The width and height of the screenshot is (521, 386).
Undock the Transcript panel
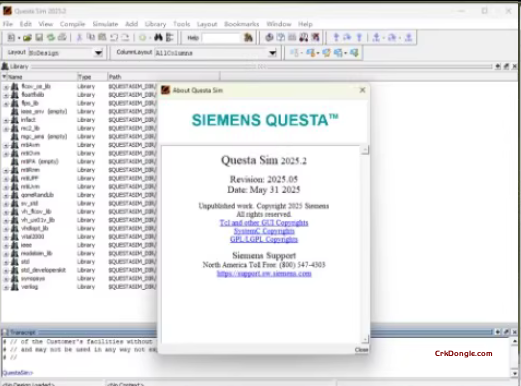pyautogui.click(x=506, y=332)
